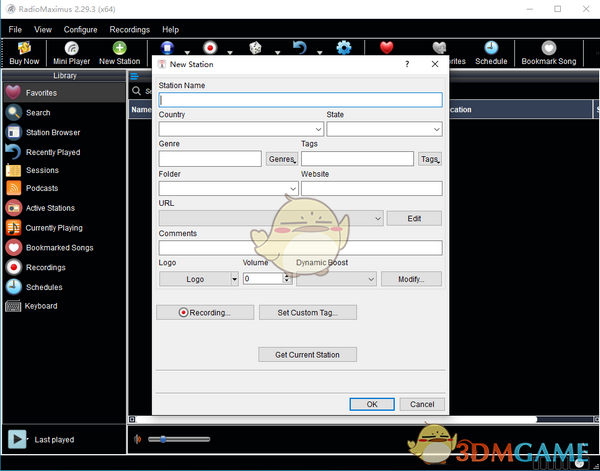Image resolution: width=600 pixels, height=471 pixels.
Task: Click the Station Name input field
Action: pos(300,100)
